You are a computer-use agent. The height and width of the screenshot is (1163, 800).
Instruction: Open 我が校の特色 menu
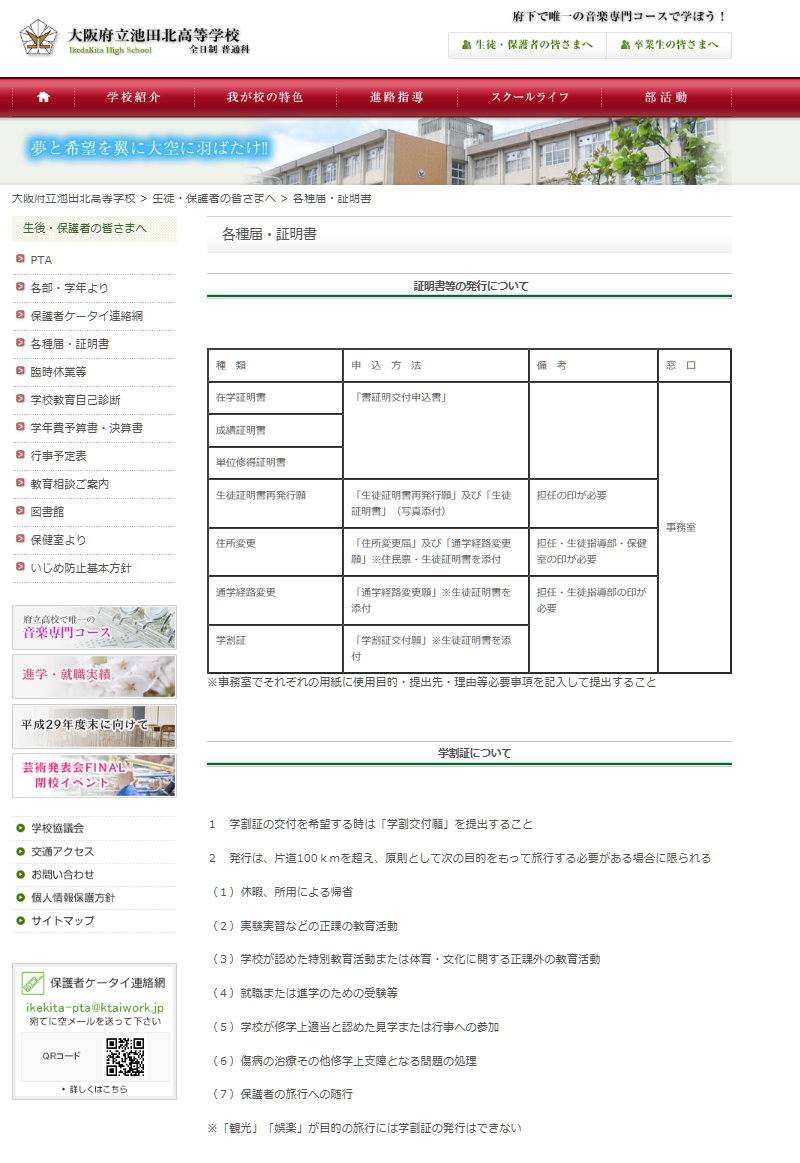tap(265, 97)
